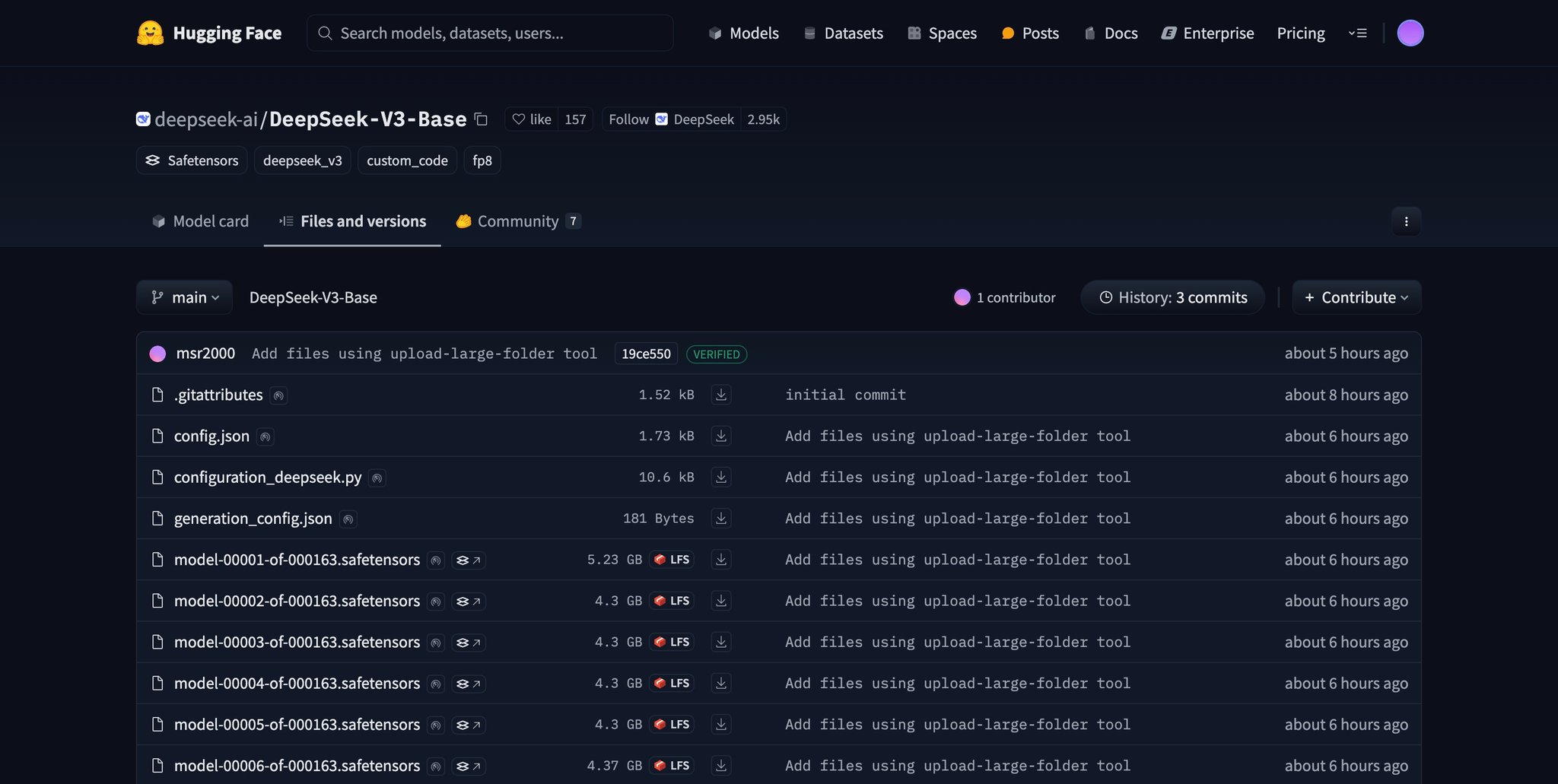Expand the navigation overflow menu
The image size is (1558, 784).
(x=1358, y=33)
